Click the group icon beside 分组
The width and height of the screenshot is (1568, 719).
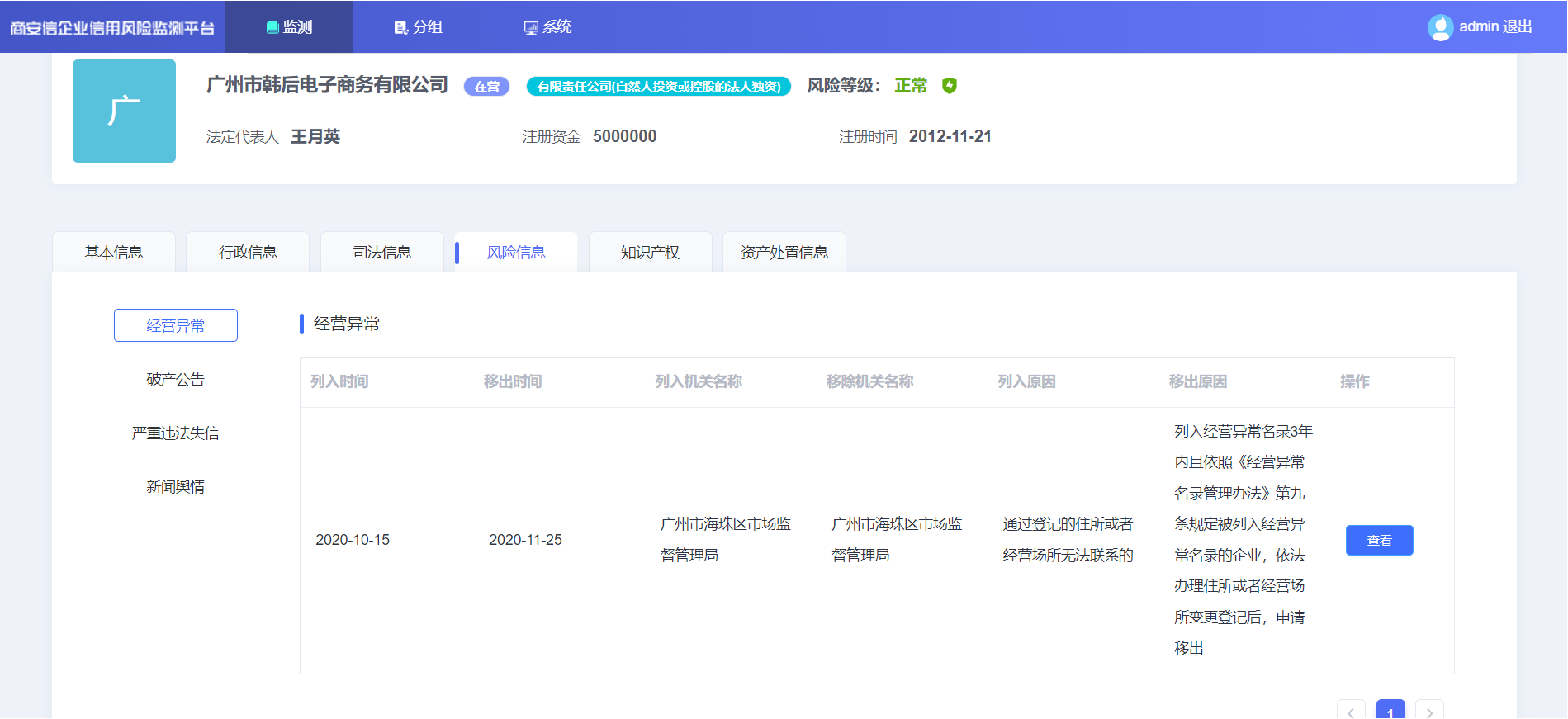[x=401, y=27]
